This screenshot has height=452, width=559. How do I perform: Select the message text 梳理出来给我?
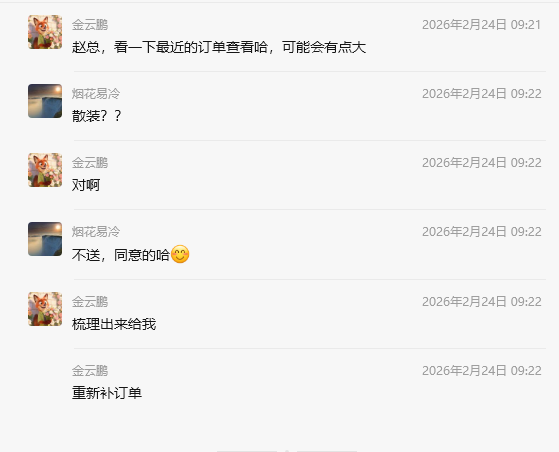pyautogui.click(x=114, y=324)
